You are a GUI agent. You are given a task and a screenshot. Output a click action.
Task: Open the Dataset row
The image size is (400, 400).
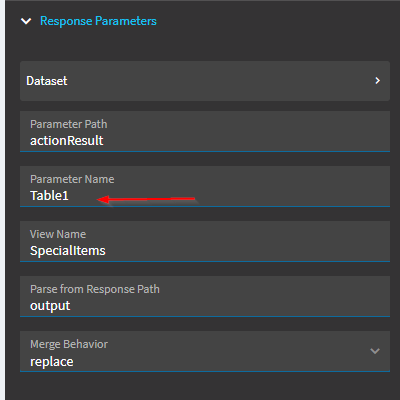[x=205, y=81]
